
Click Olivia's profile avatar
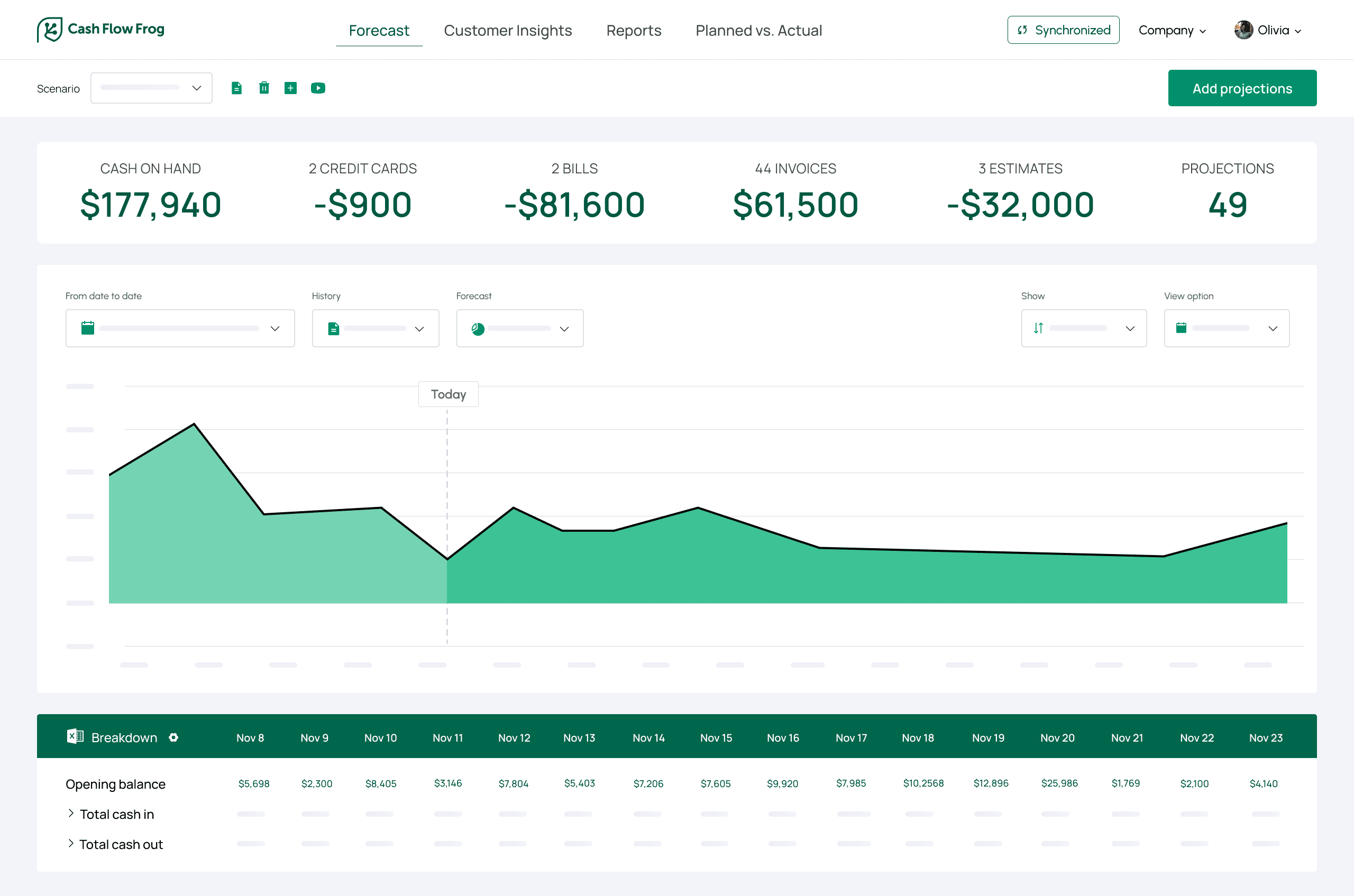(x=1243, y=30)
